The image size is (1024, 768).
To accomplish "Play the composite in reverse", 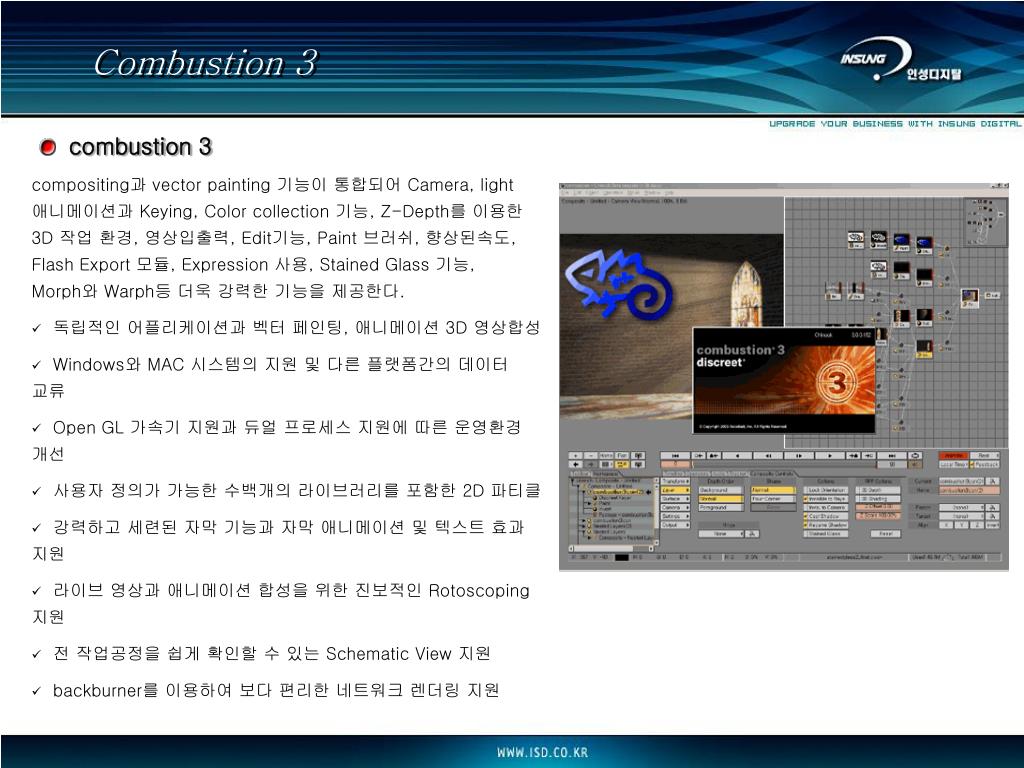I will [737, 455].
